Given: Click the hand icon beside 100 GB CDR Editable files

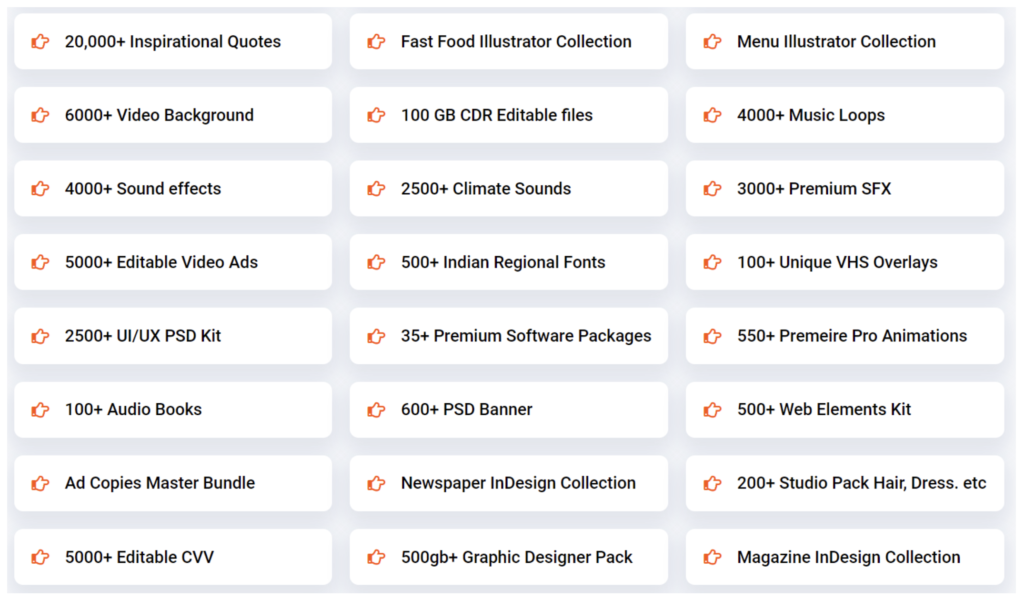Looking at the screenshot, I should pos(376,115).
